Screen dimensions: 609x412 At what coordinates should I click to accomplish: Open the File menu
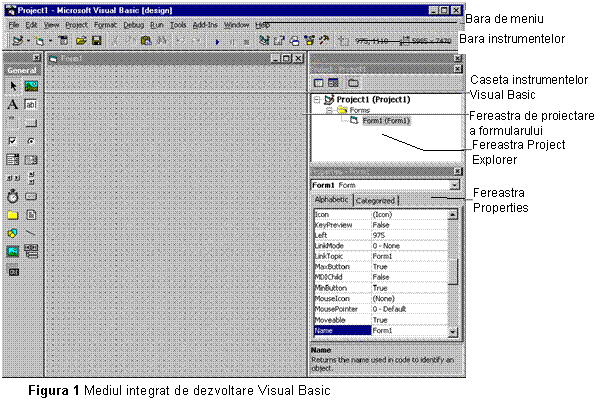pyautogui.click(x=14, y=25)
